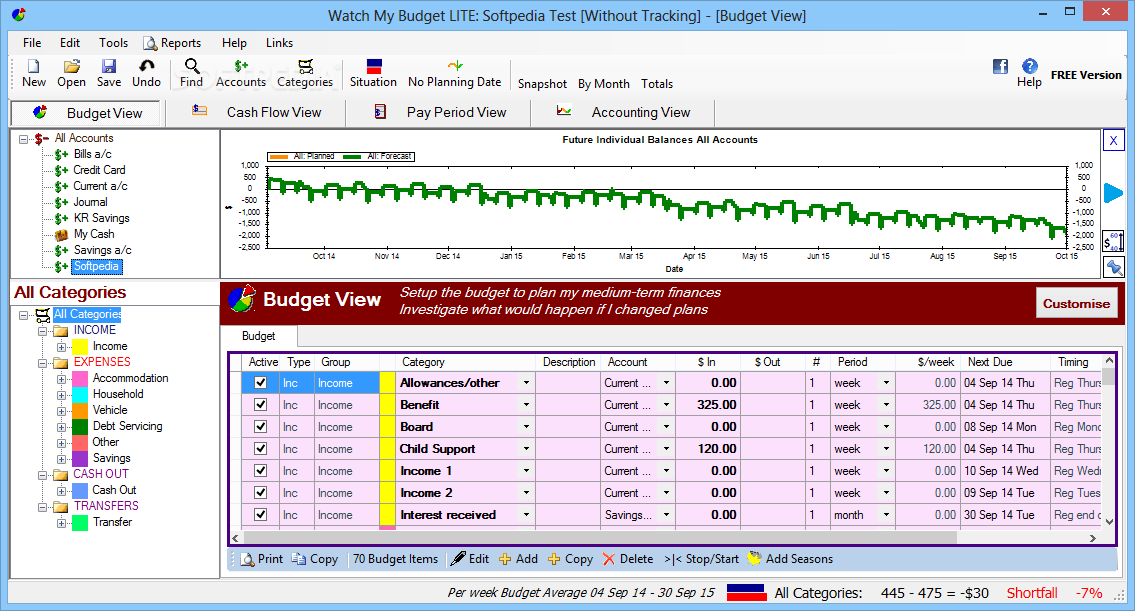Screen dimensions: 1135x611
Task: Click blue arrow beside the chart
Action: click(1113, 193)
